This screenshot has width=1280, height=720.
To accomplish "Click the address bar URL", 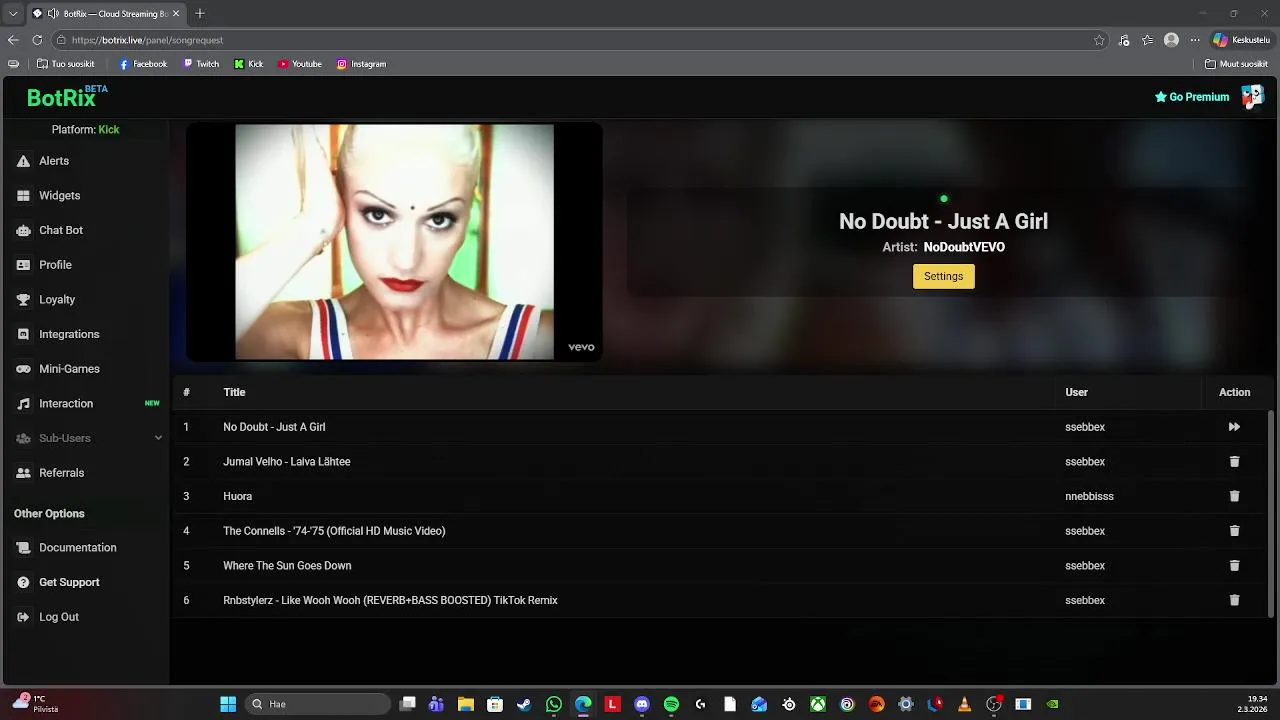I will coord(147,40).
